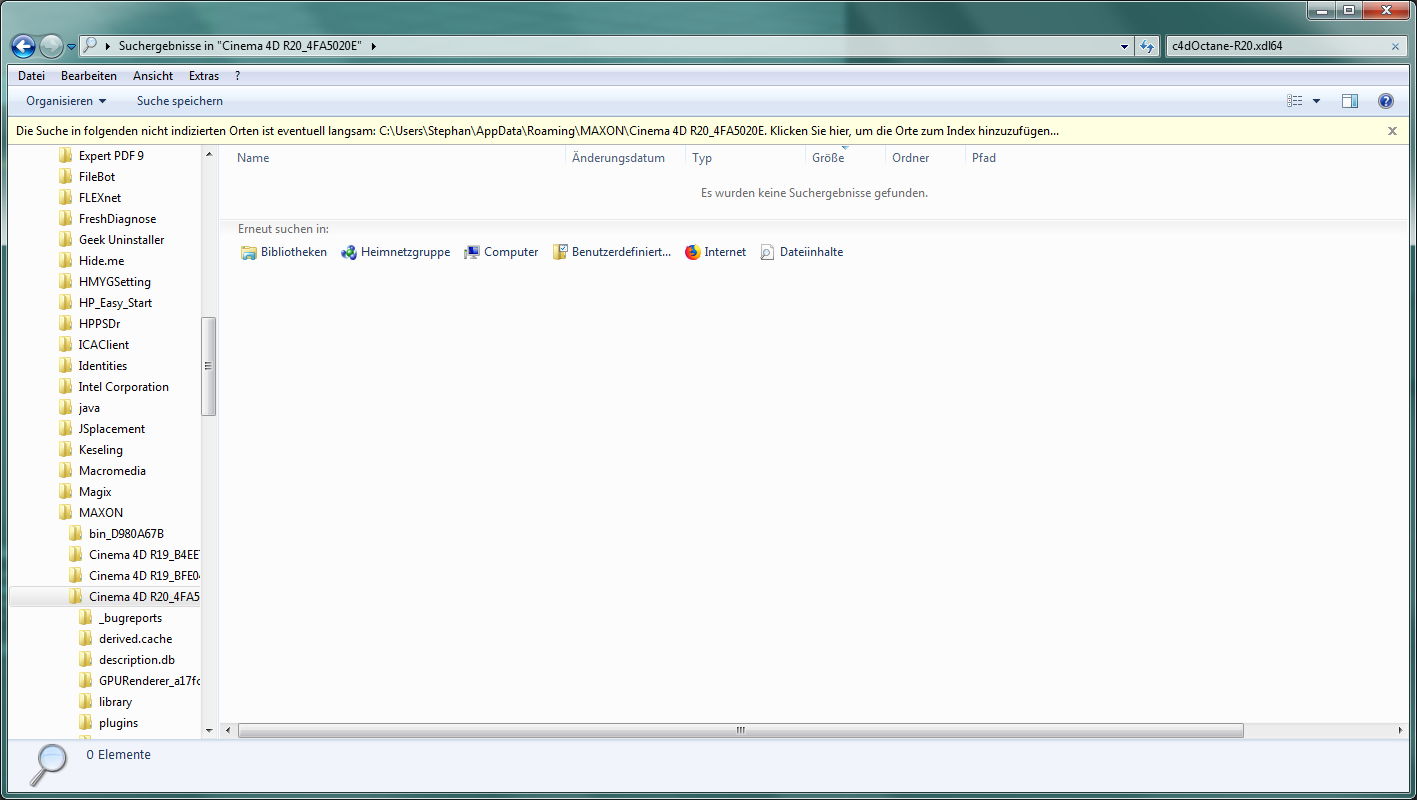Click the horizontal scrollbar right arrow
This screenshot has width=1417, height=800.
[1400, 731]
